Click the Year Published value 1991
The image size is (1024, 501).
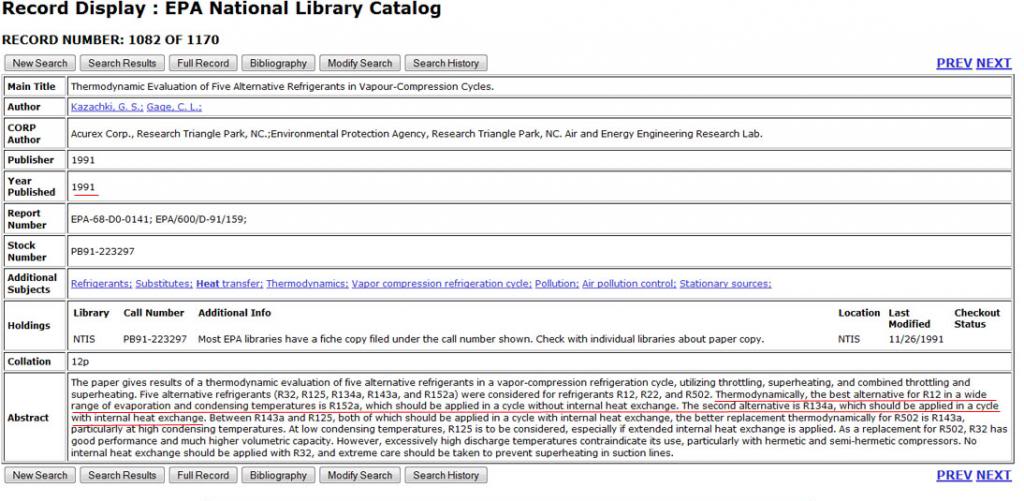click(83, 187)
